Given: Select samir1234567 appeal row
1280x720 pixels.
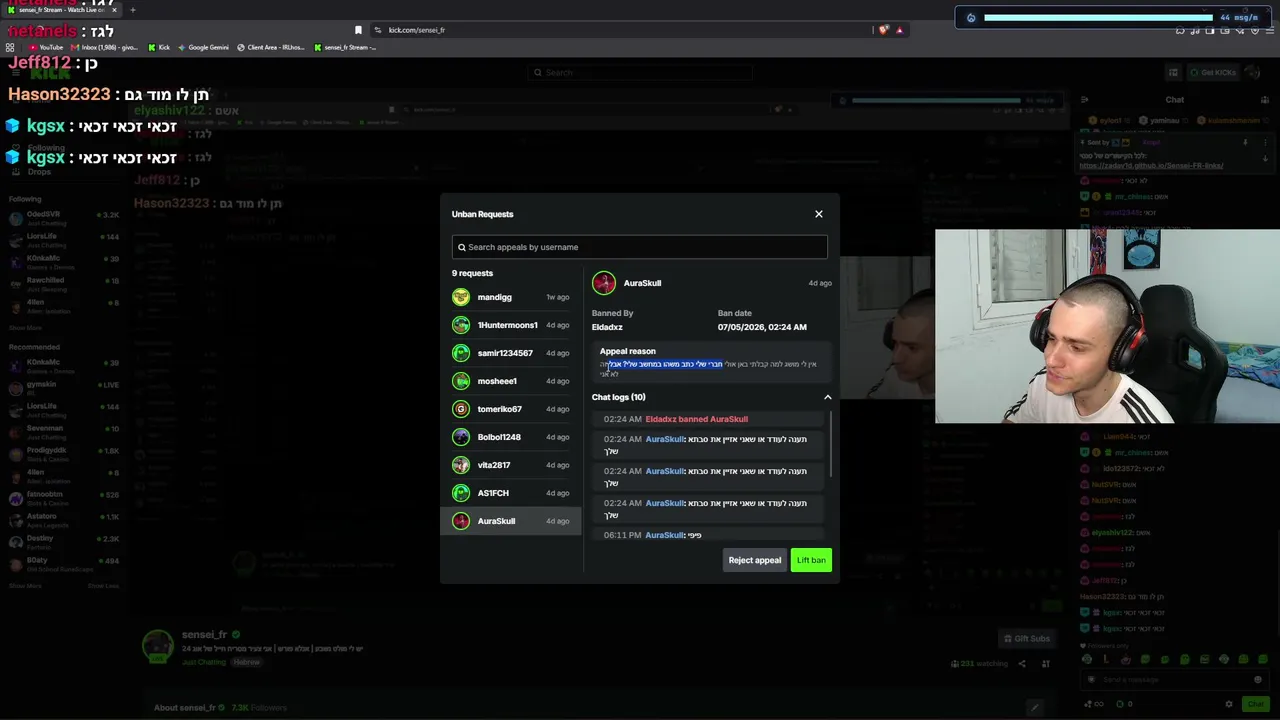Looking at the screenshot, I should 511,353.
